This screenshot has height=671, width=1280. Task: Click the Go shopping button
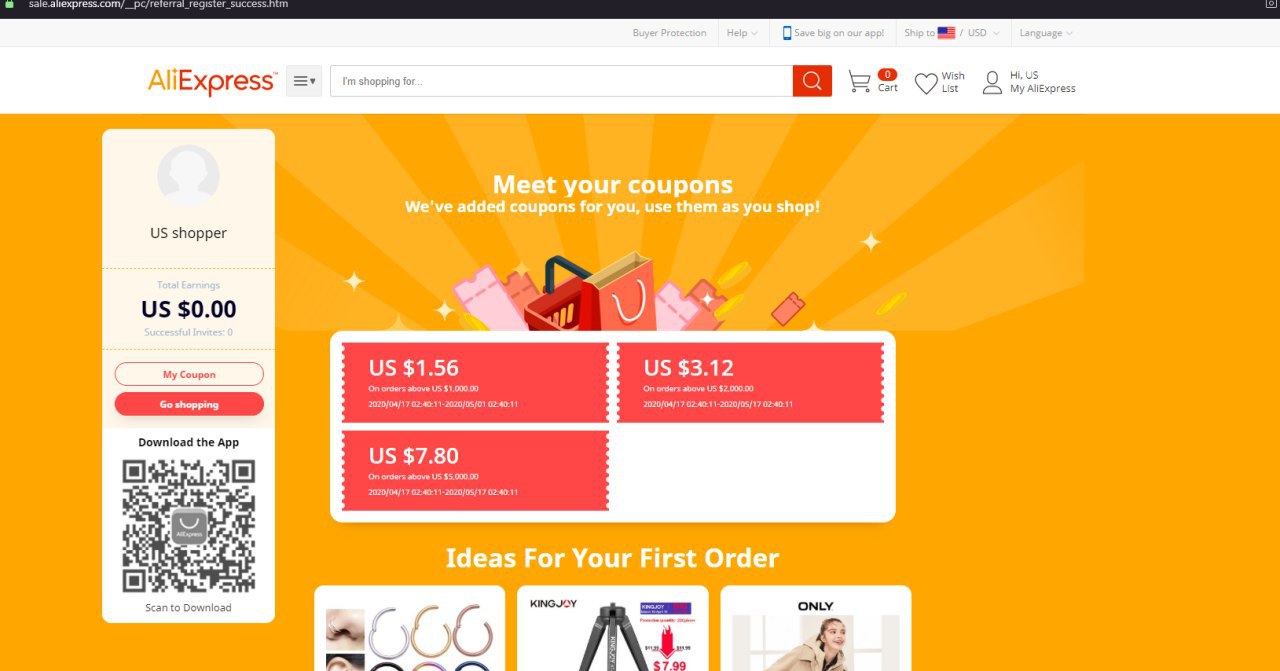[x=189, y=404]
